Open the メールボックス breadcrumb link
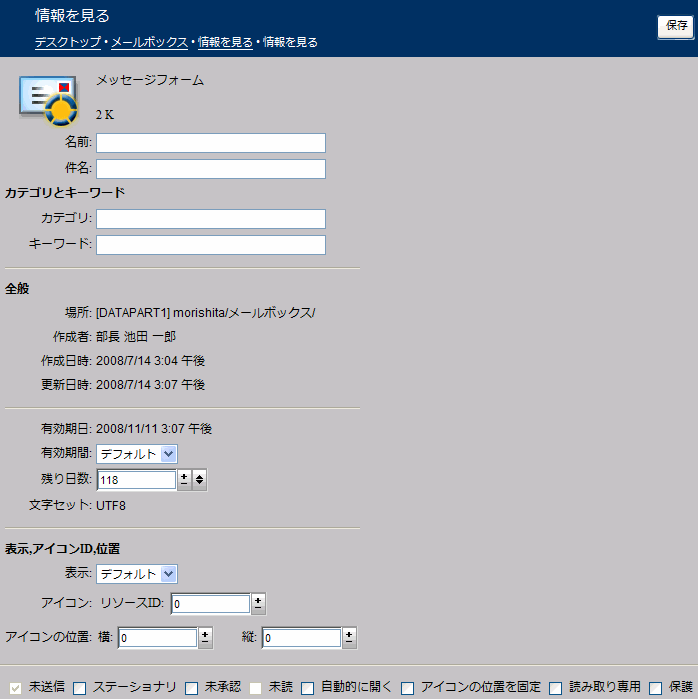Screen dimensions: 698x699 (x=149, y=43)
